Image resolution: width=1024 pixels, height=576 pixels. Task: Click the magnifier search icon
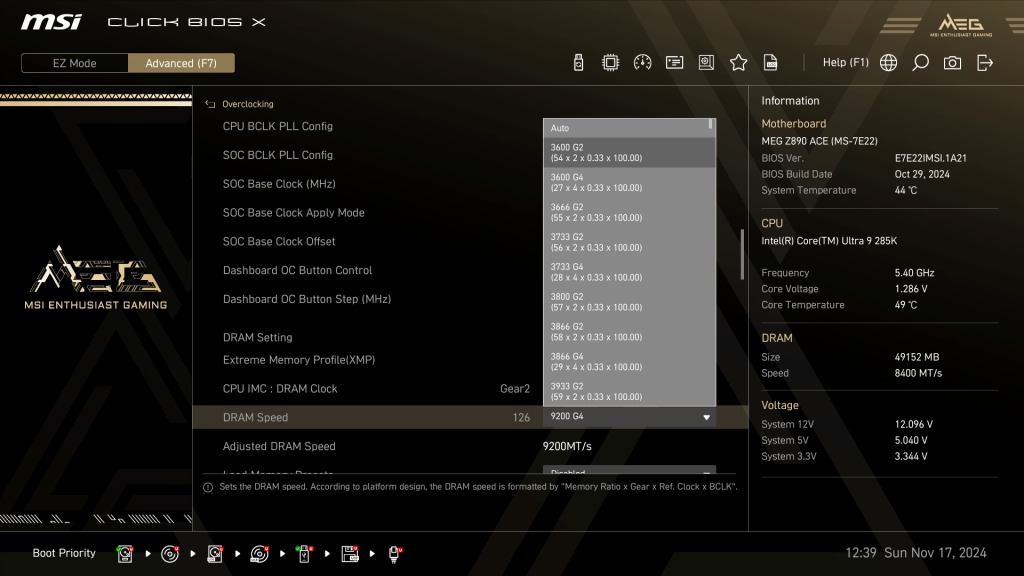coord(920,63)
